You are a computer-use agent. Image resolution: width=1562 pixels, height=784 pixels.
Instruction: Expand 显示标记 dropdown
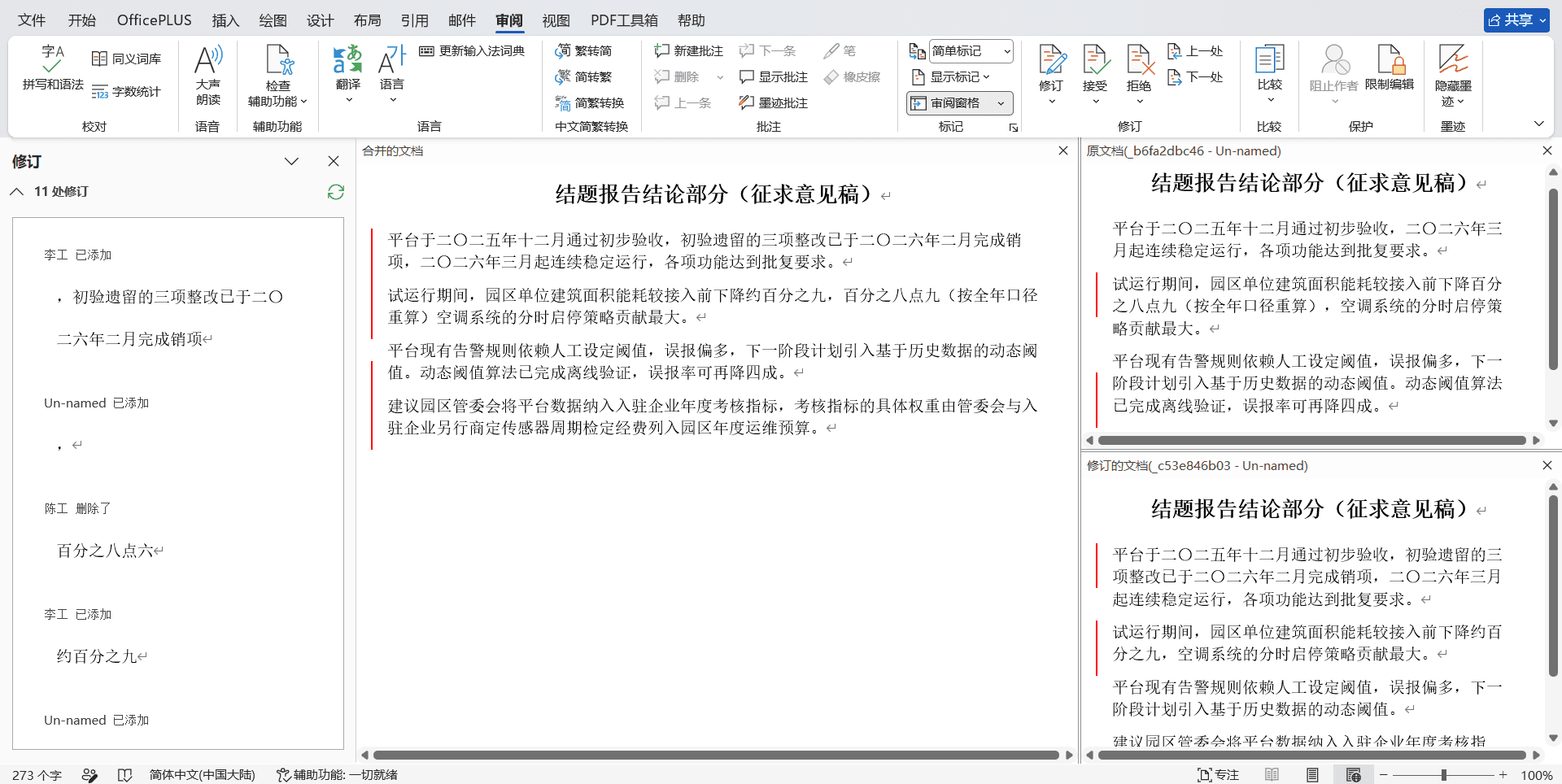(x=951, y=77)
